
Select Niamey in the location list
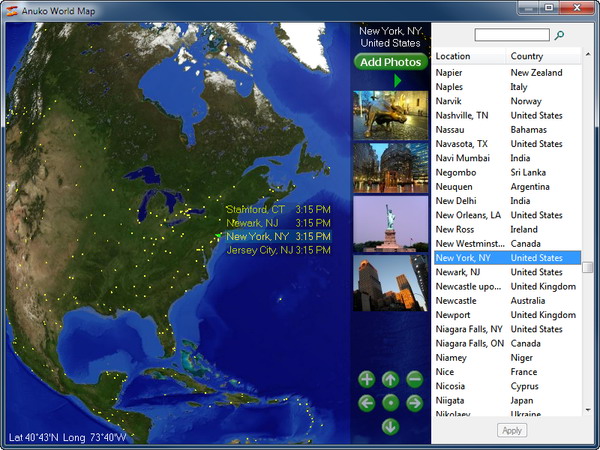[x=507, y=358]
